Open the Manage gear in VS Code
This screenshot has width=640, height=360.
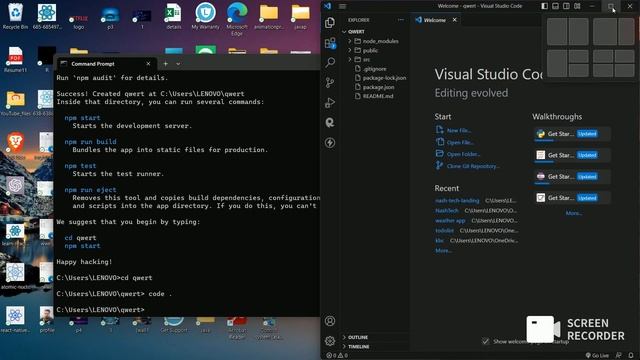tap(330, 340)
